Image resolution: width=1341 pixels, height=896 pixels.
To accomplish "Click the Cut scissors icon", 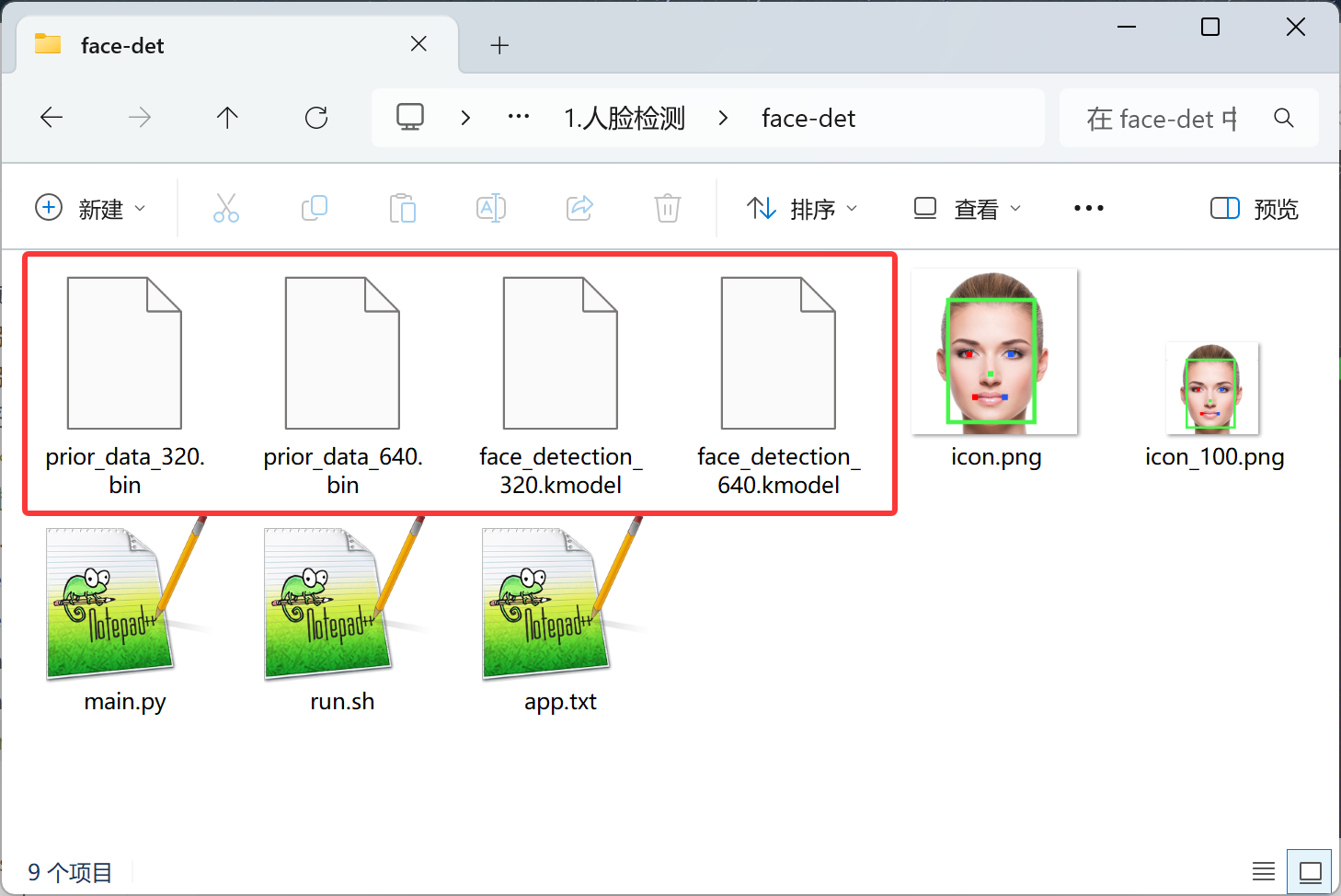I will pos(226,208).
